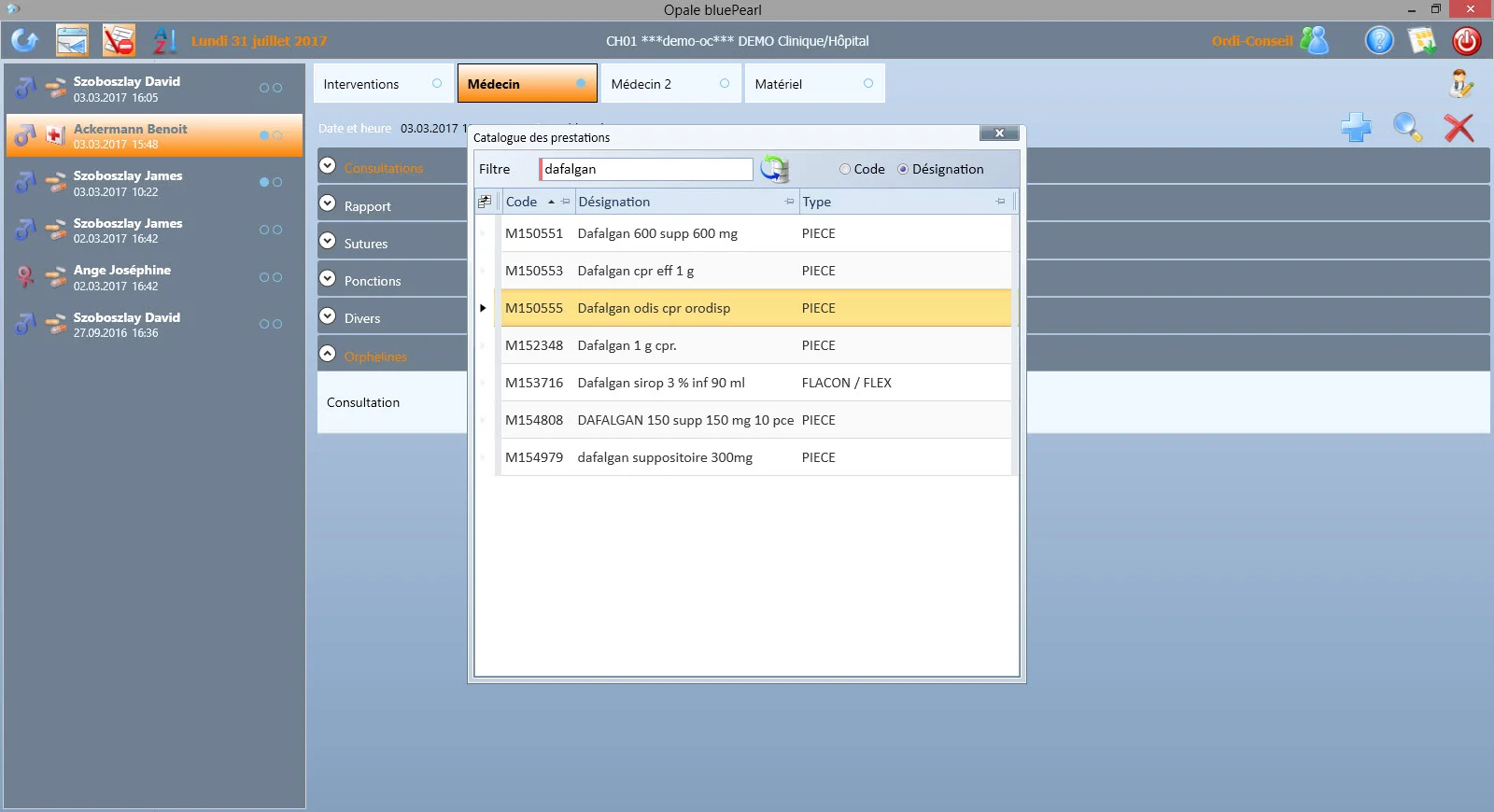The width and height of the screenshot is (1494, 812).
Task: Open the patient card icon in toolbar
Action: (x=72, y=40)
